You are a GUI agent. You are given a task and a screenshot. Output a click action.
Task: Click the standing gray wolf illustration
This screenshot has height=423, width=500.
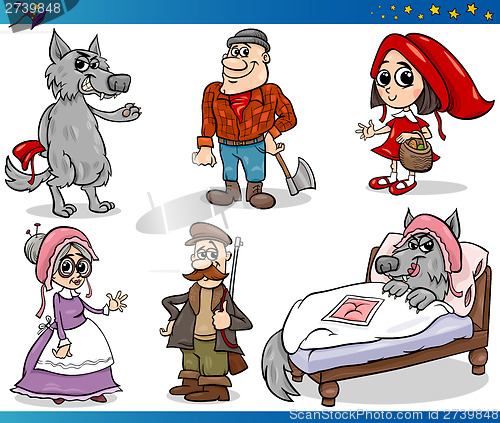pyautogui.click(x=73, y=123)
